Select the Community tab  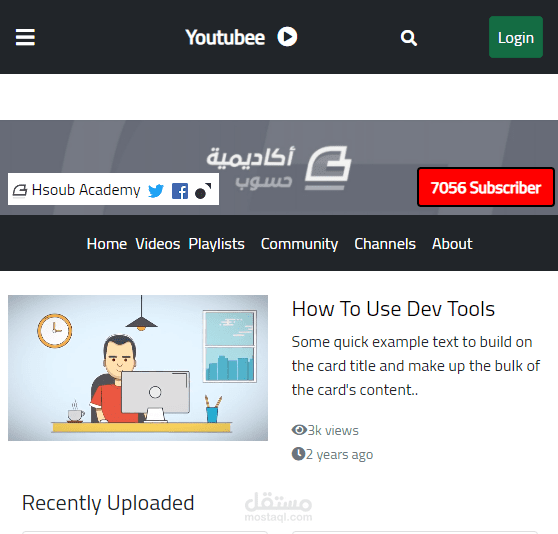pyautogui.click(x=299, y=244)
